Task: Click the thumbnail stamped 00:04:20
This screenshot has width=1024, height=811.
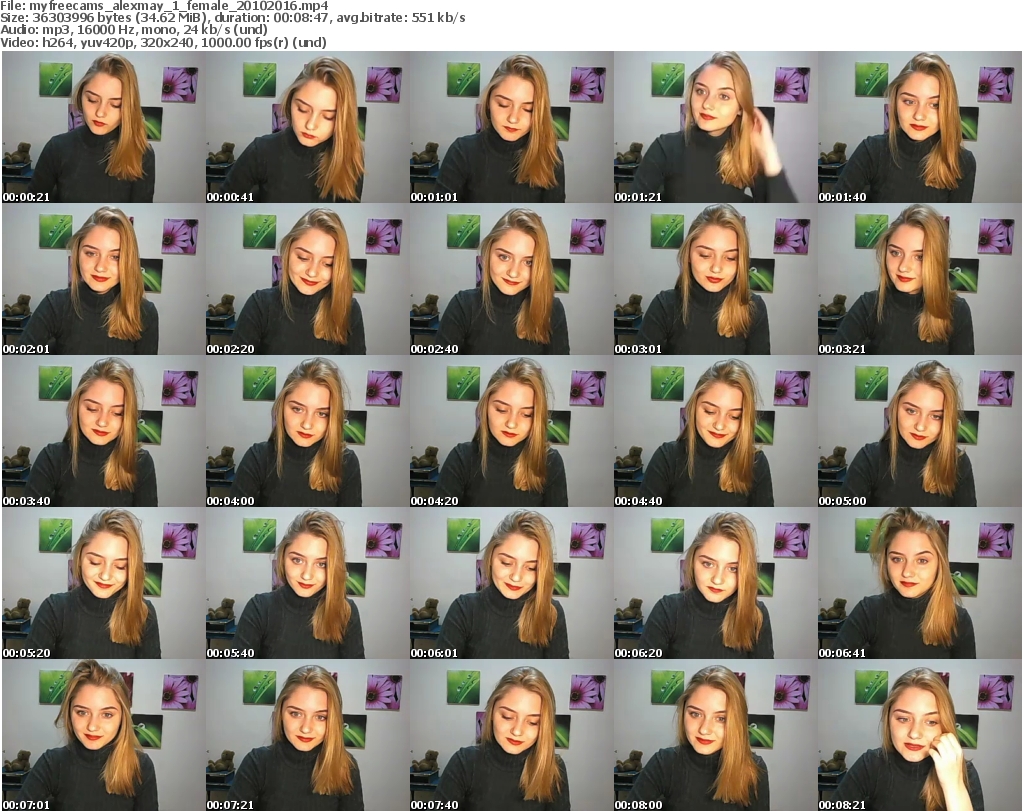Action: click(x=511, y=431)
